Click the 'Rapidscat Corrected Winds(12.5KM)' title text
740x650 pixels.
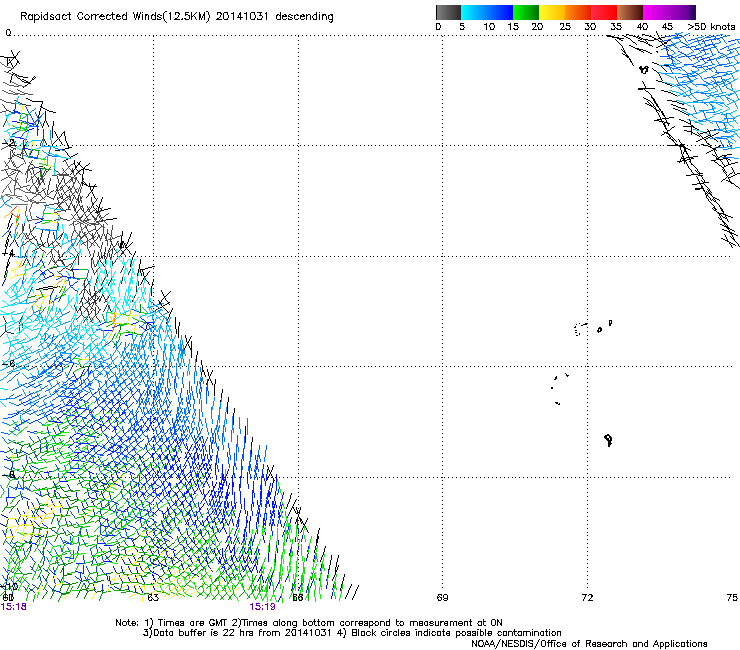point(115,17)
